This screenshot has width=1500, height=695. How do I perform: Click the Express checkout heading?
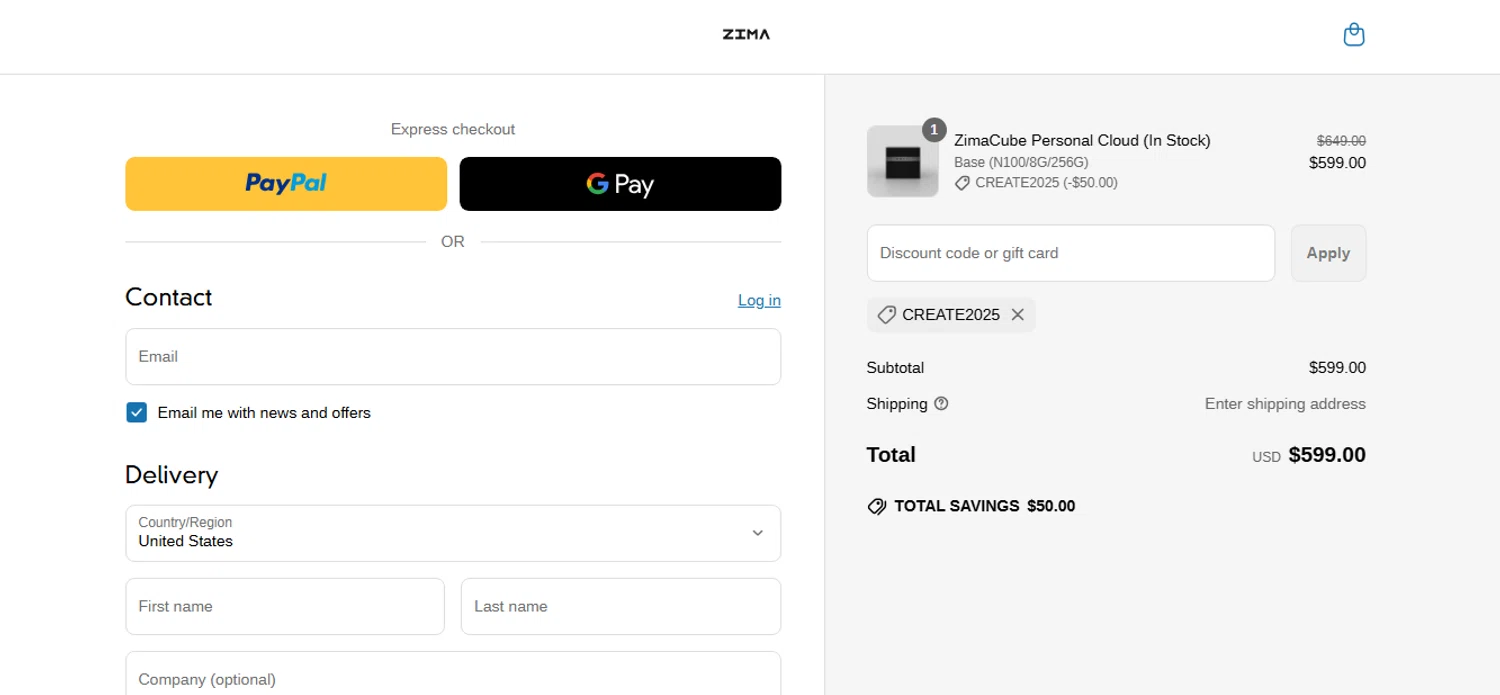[x=453, y=129]
